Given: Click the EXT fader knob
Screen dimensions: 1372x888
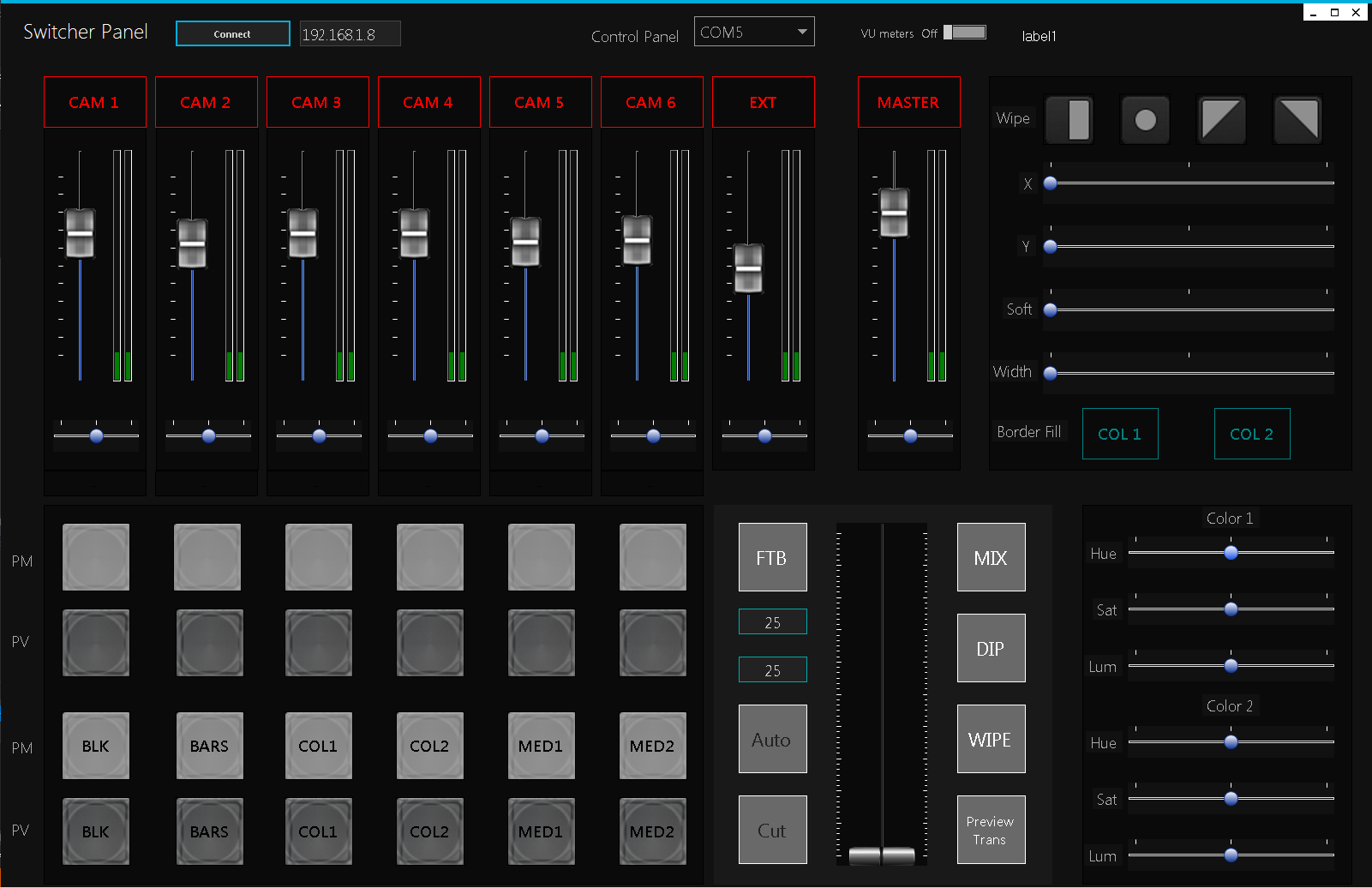Looking at the screenshot, I should click(748, 268).
